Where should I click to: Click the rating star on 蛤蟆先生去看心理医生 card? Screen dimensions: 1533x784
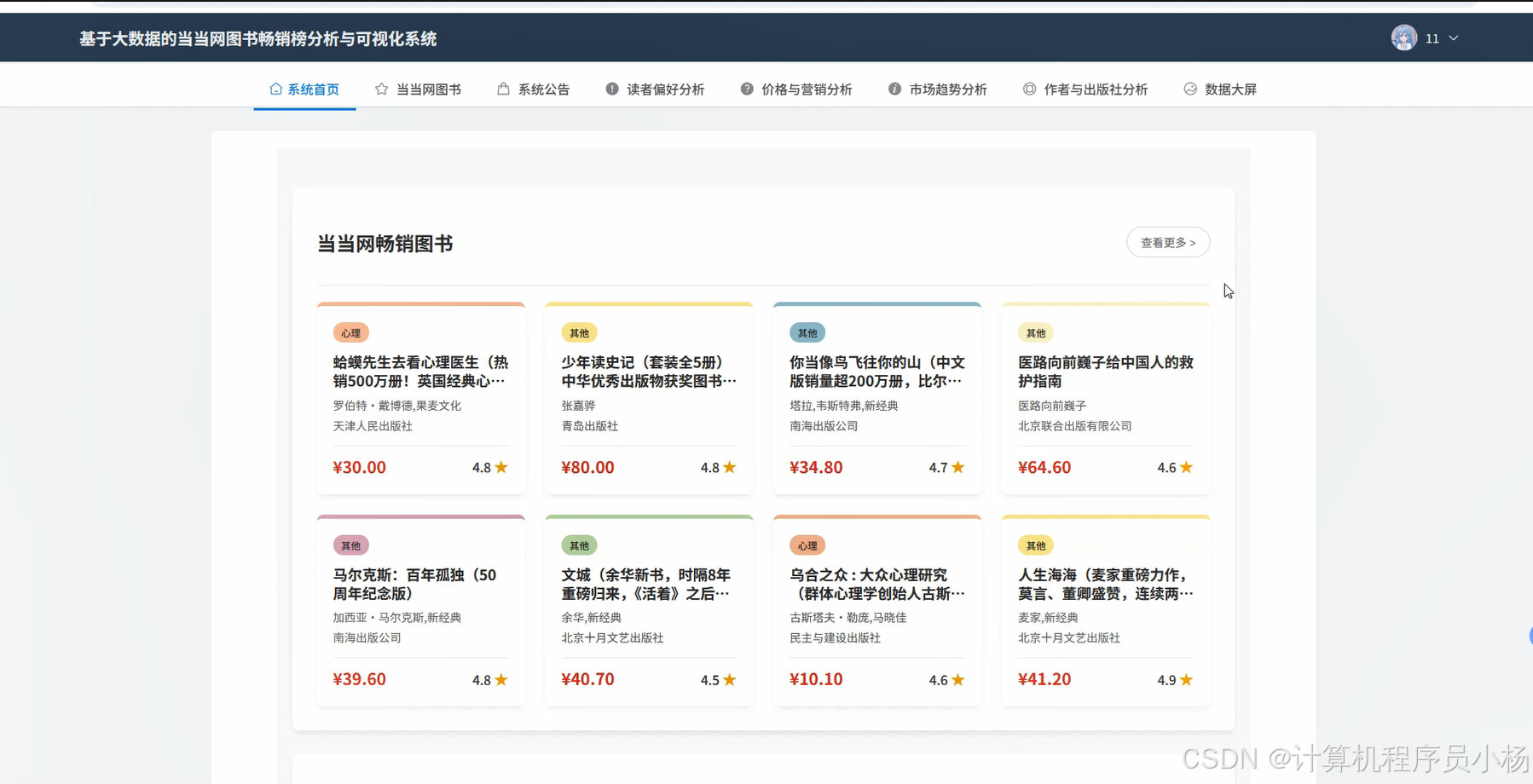(x=501, y=467)
